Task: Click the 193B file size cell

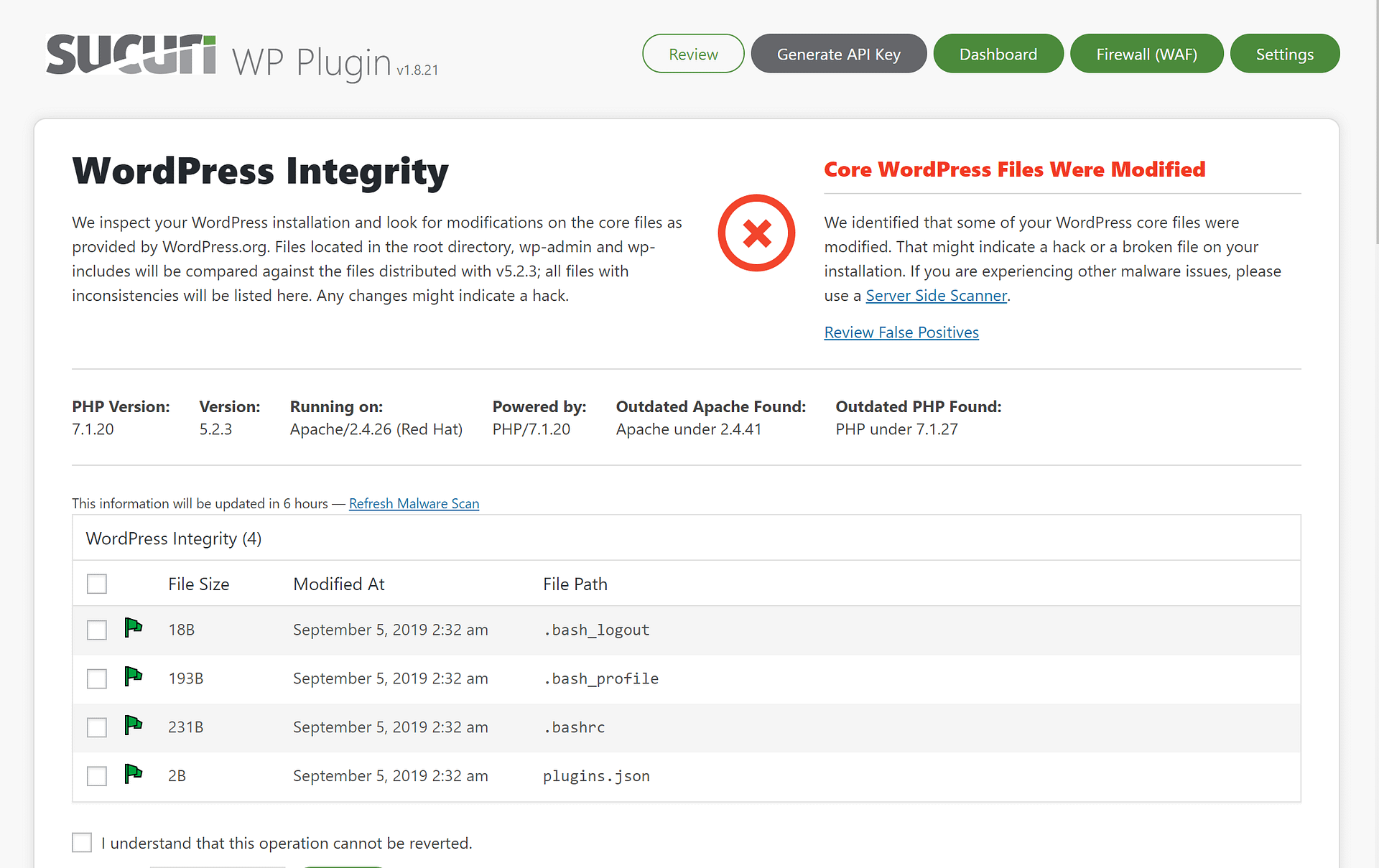Action: 186,678
